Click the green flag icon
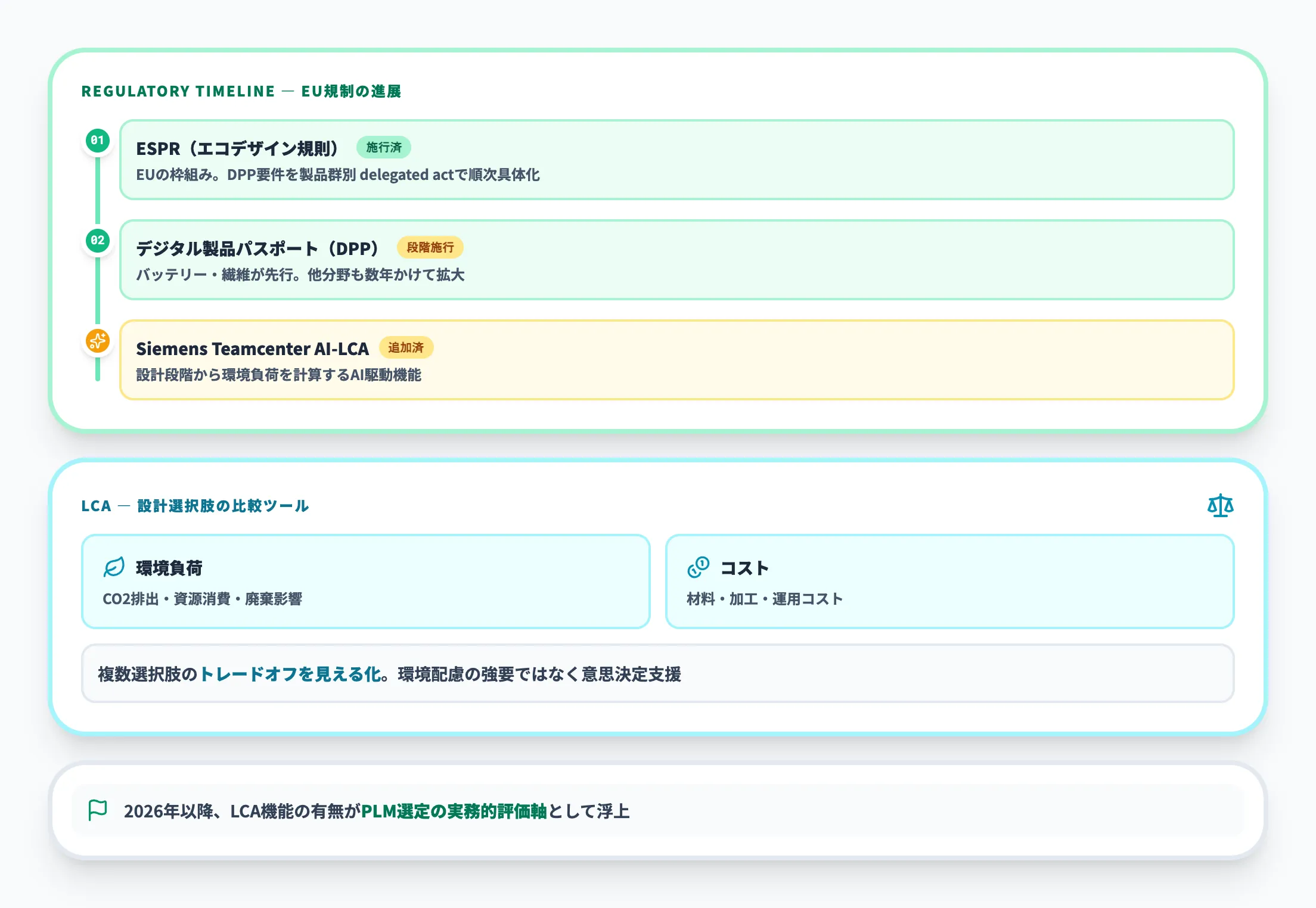 (98, 810)
